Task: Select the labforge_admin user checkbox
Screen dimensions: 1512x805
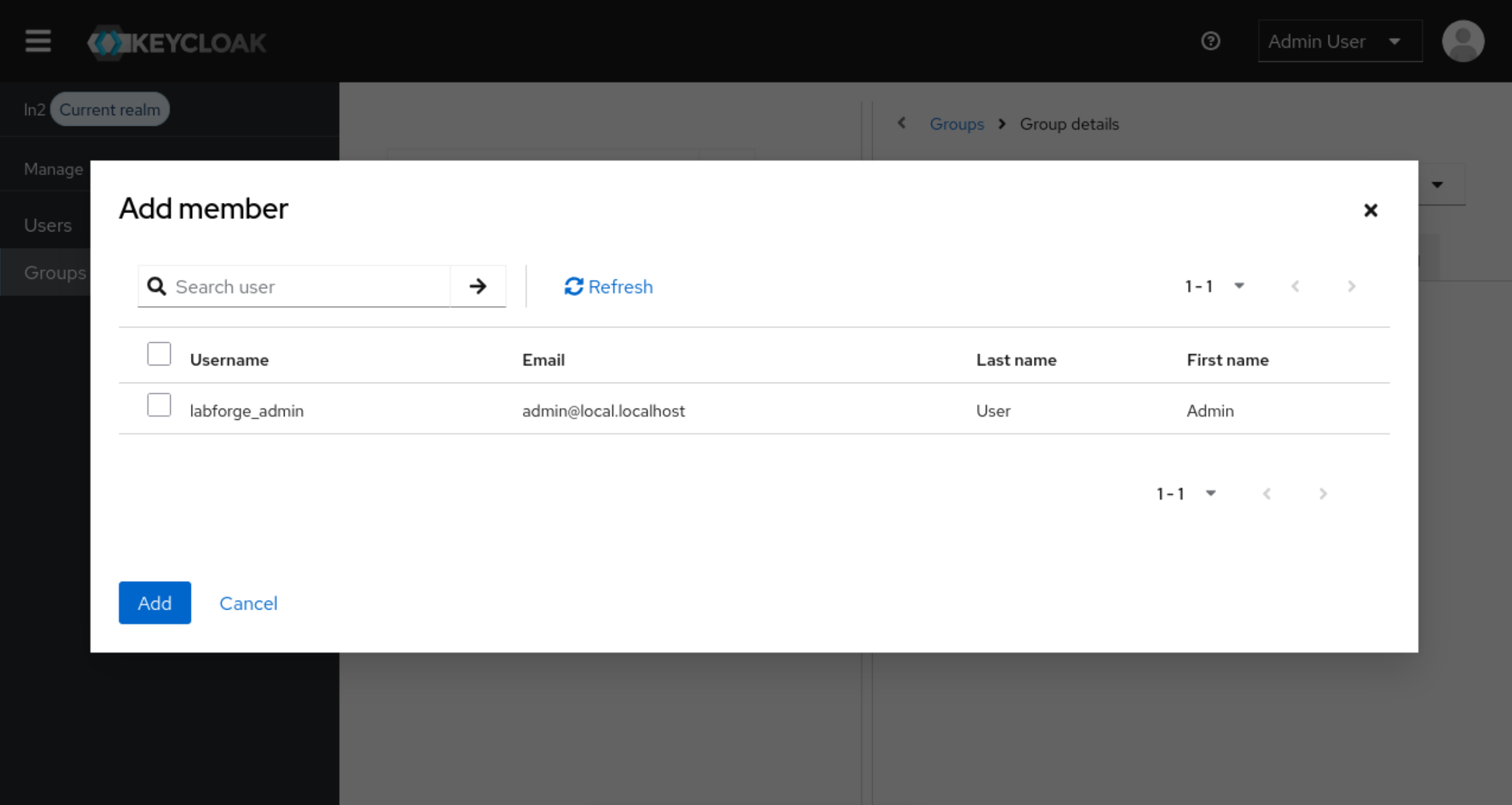Action: [159, 405]
